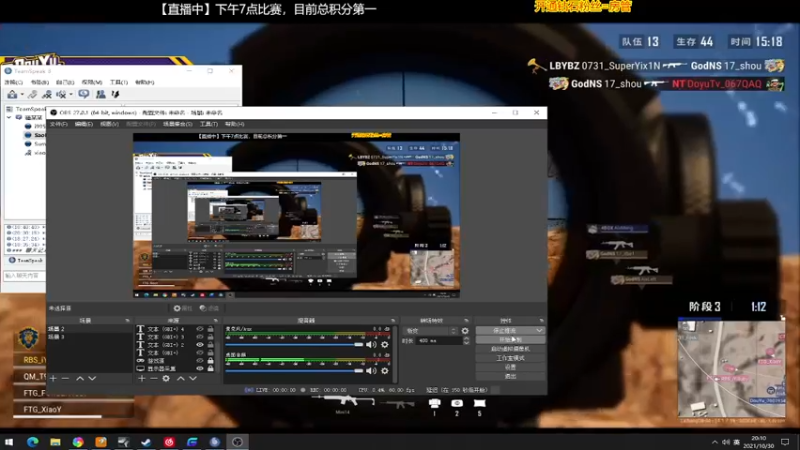Adjust the 麦克风/Aux volume slider

click(294, 345)
